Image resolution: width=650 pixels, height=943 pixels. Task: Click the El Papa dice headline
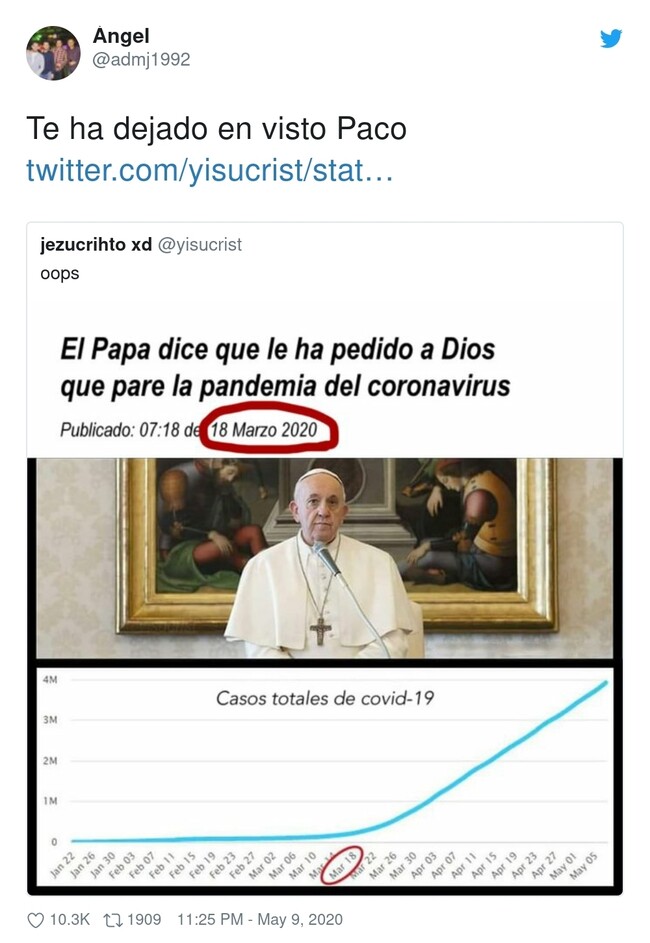click(285, 367)
